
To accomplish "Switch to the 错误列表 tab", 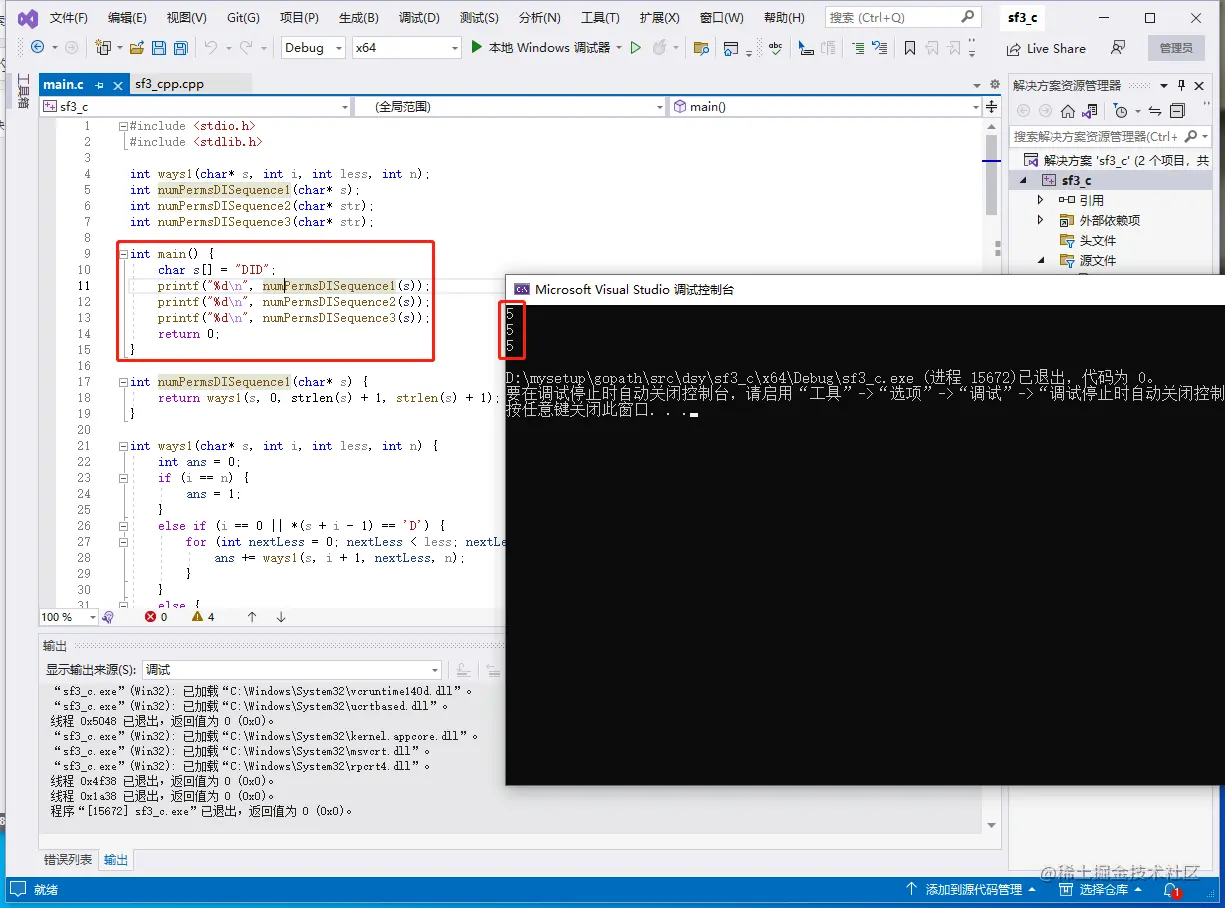I will pos(68,860).
